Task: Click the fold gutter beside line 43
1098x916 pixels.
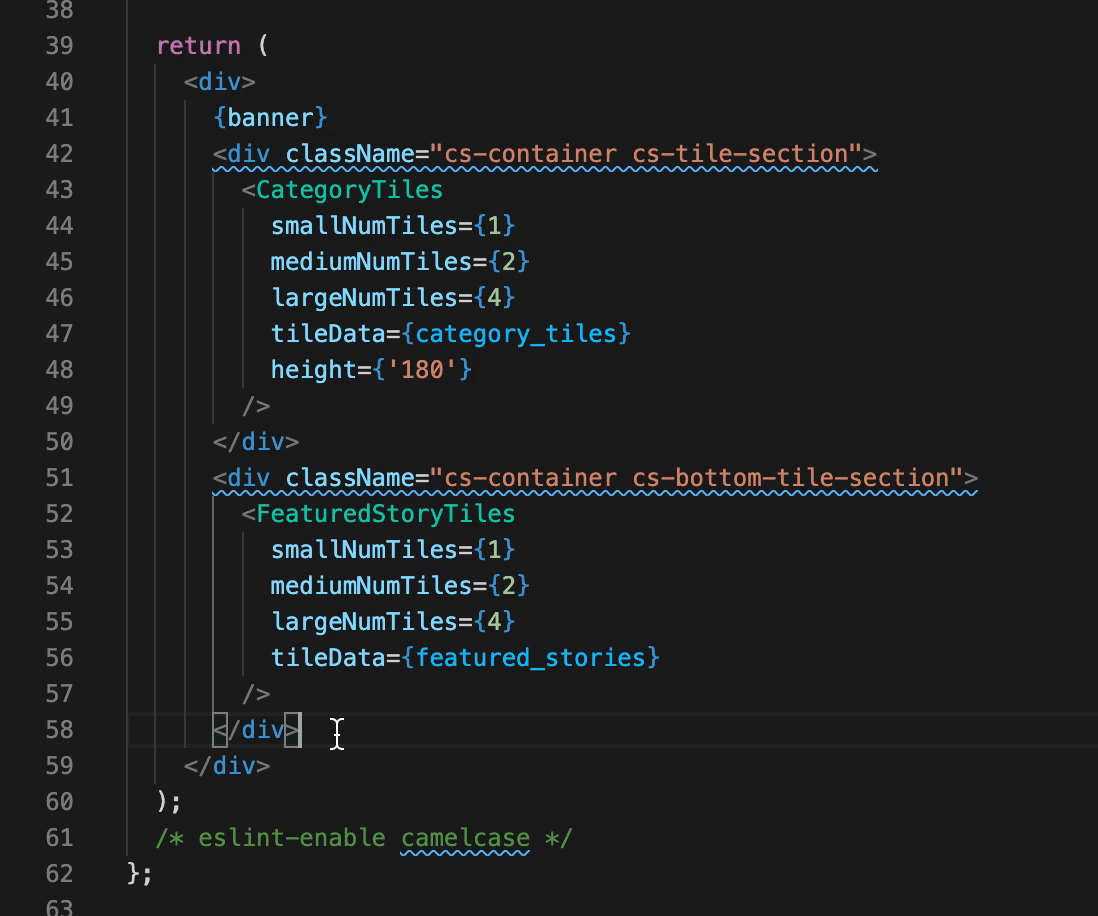Action: 105,190
